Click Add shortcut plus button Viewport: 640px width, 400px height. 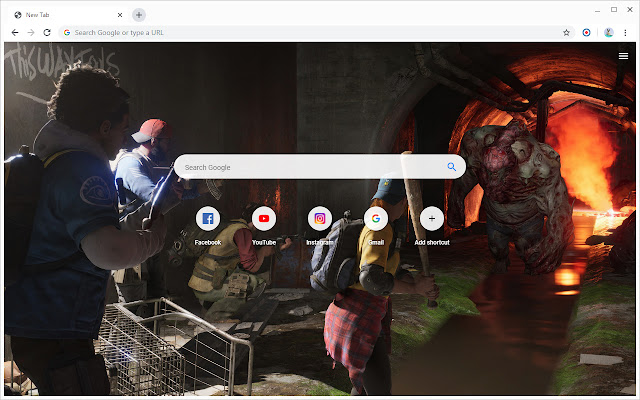(x=432, y=219)
